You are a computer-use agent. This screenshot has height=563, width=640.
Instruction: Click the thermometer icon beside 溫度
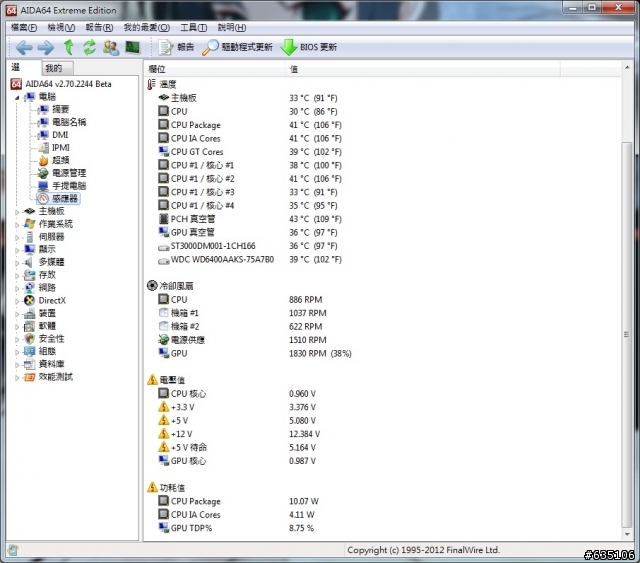point(151,85)
